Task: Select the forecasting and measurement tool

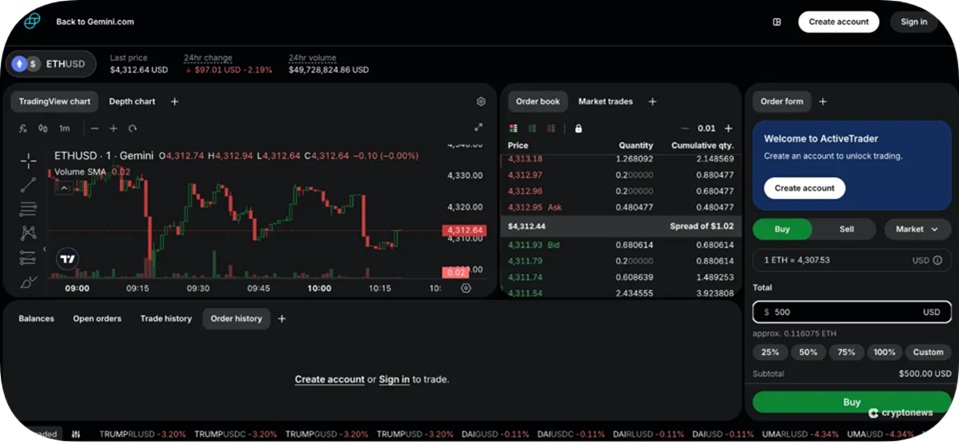Action: pyautogui.click(x=28, y=257)
